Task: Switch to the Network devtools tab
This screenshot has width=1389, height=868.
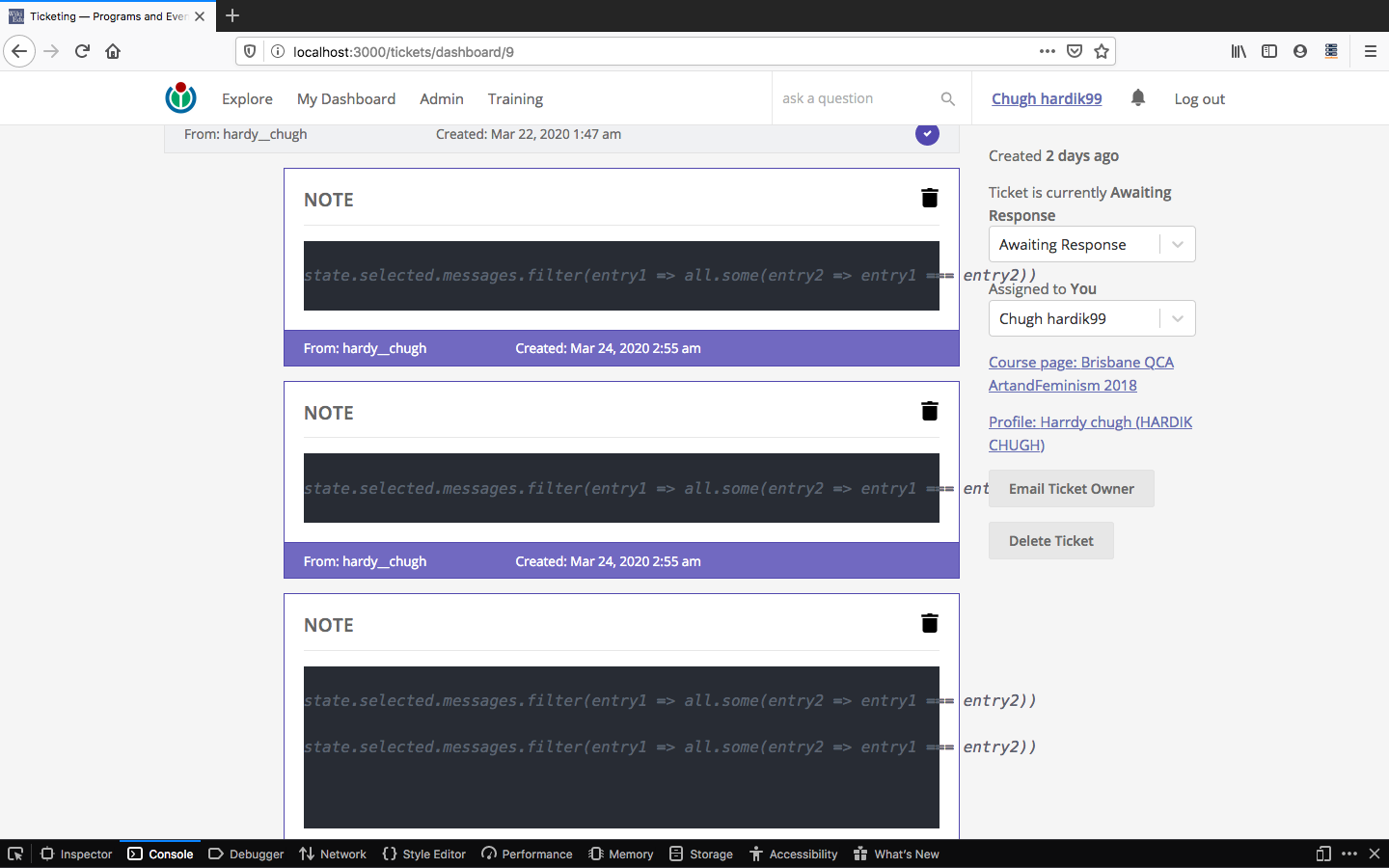Action: [333, 854]
